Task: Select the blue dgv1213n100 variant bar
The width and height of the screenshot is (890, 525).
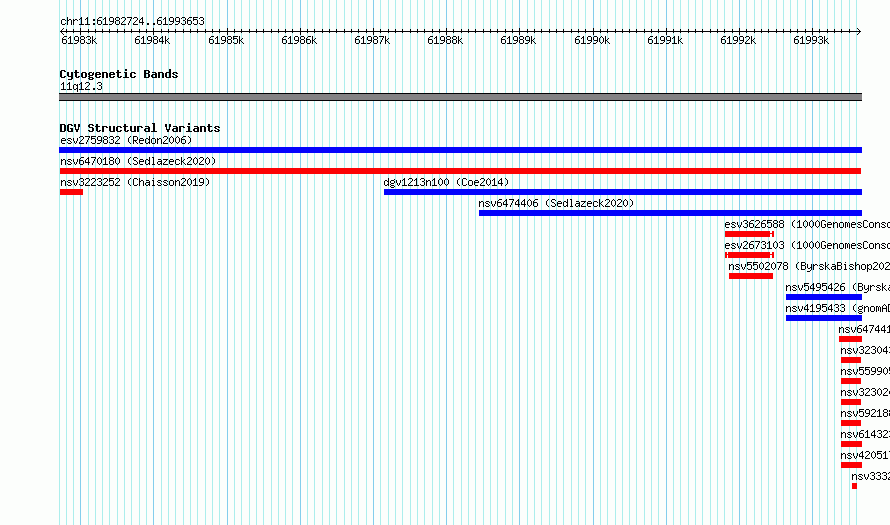Action: [x=623, y=192]
